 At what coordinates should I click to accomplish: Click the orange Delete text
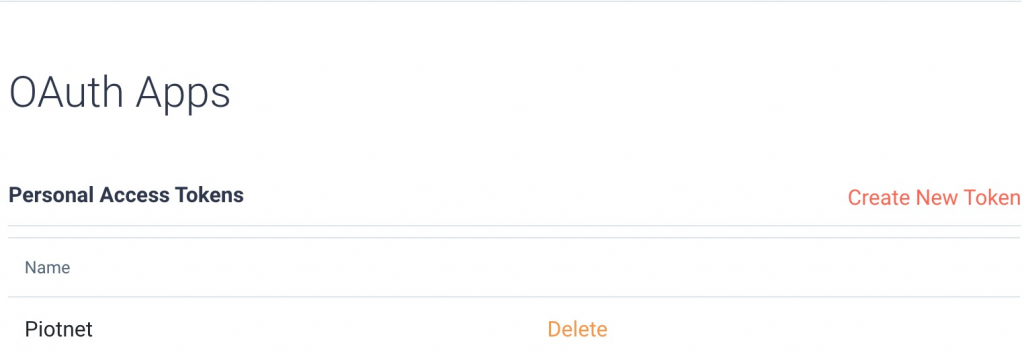pos(577,329)
